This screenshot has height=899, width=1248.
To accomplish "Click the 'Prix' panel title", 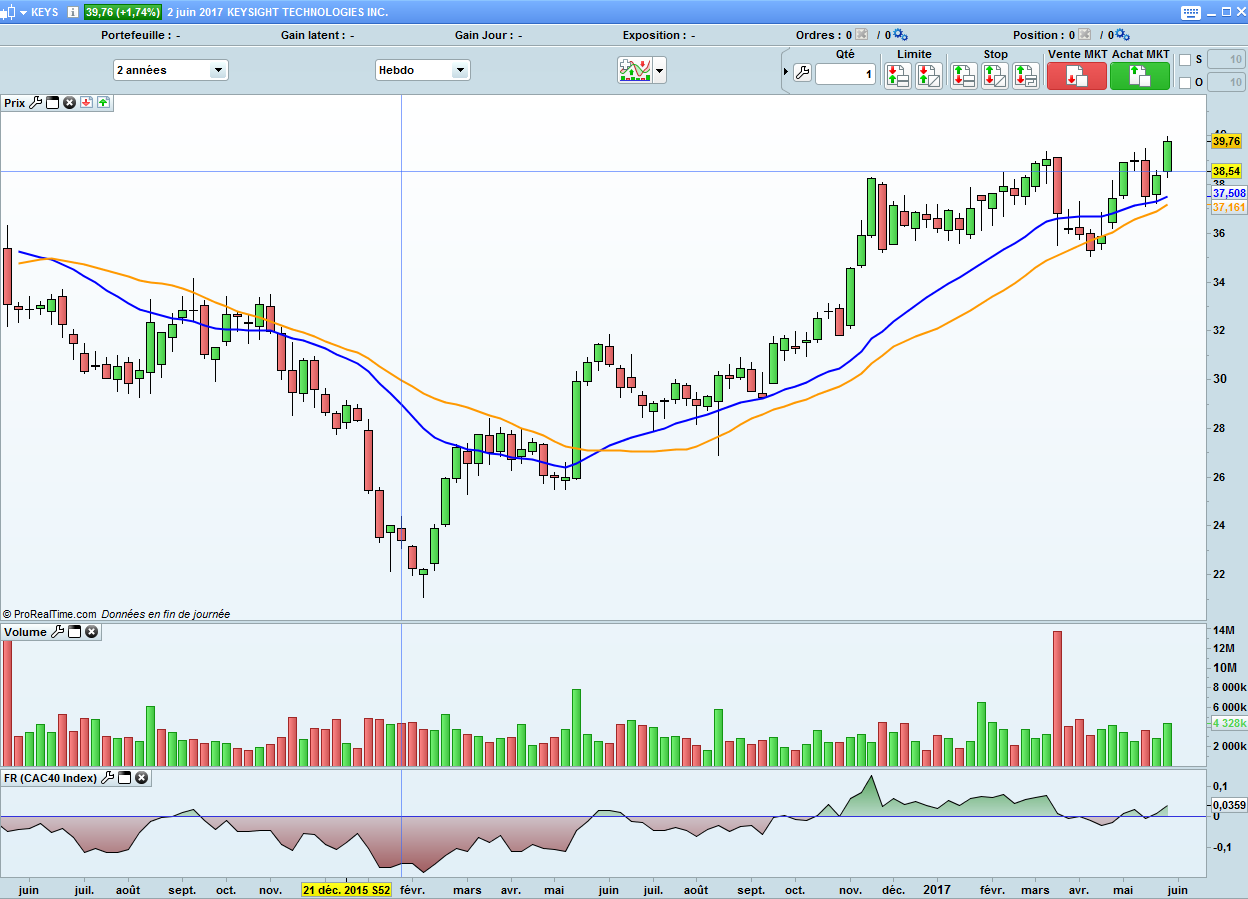I will 14,102.
